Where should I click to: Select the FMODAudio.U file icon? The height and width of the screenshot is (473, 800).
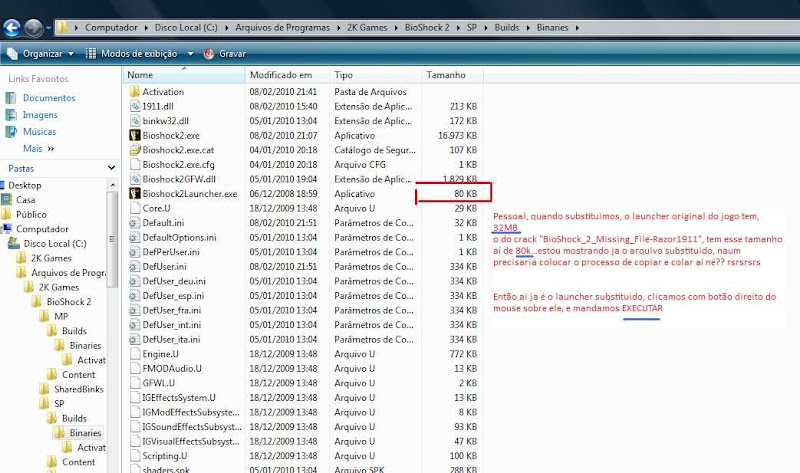point(135,368)
